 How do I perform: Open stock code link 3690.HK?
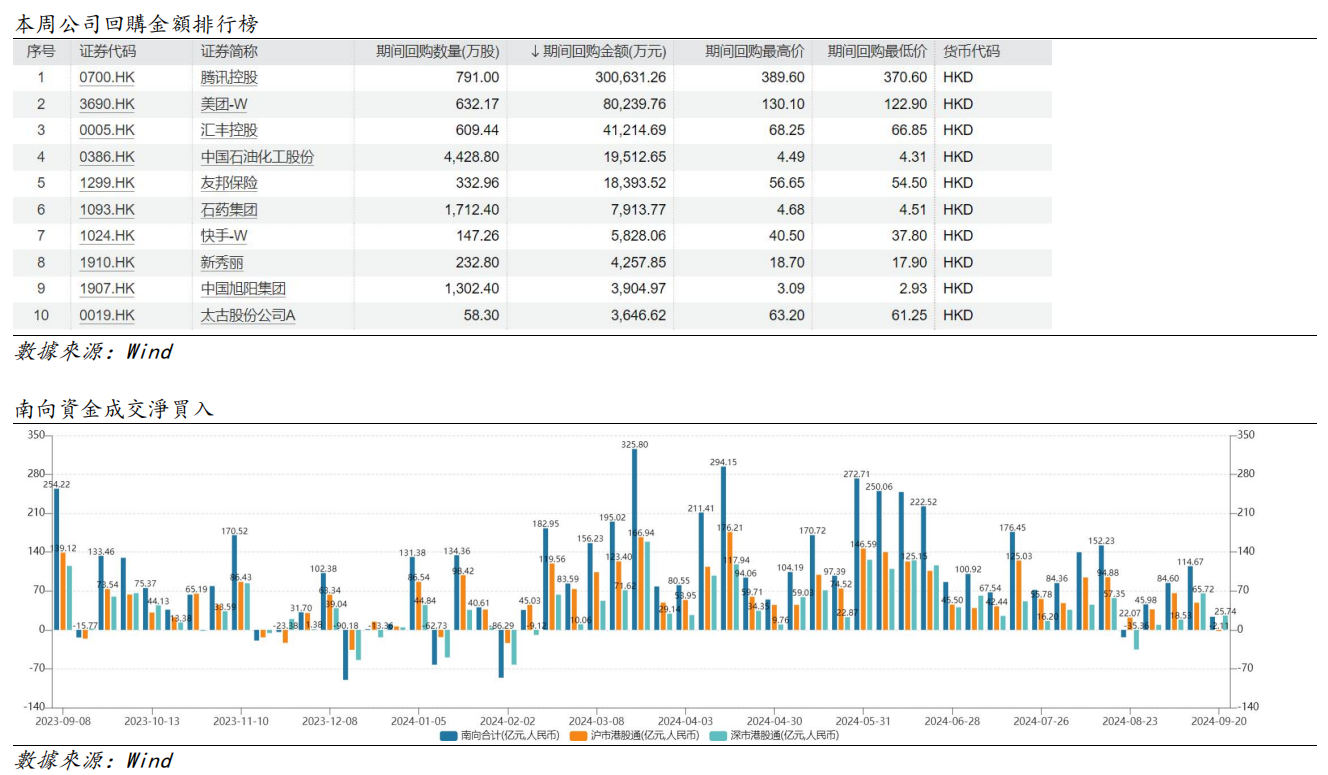(x=107, y=104)
